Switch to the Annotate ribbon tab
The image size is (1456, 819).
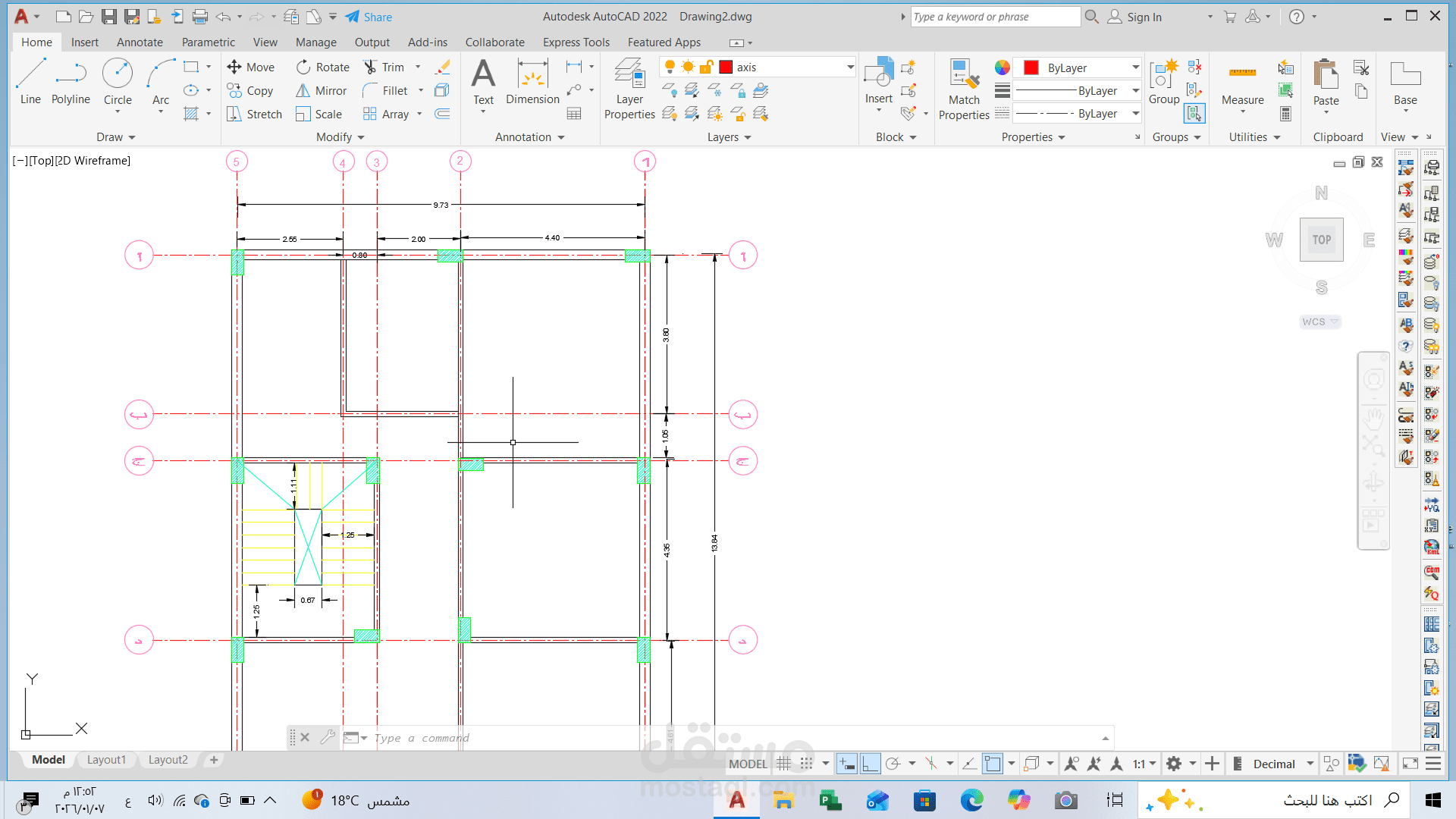[139, 42]
